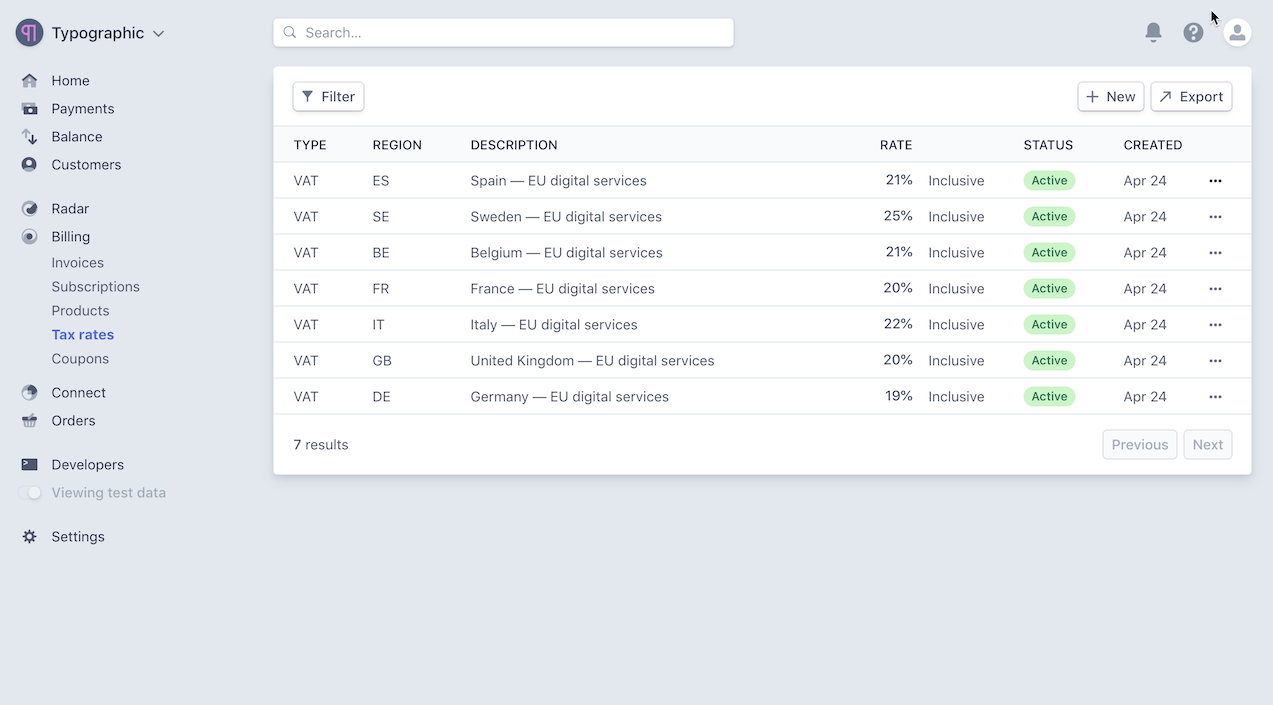Go to Coupons in Billing submenu
This screenshot has width=1273, height=705.
[80, 359]
